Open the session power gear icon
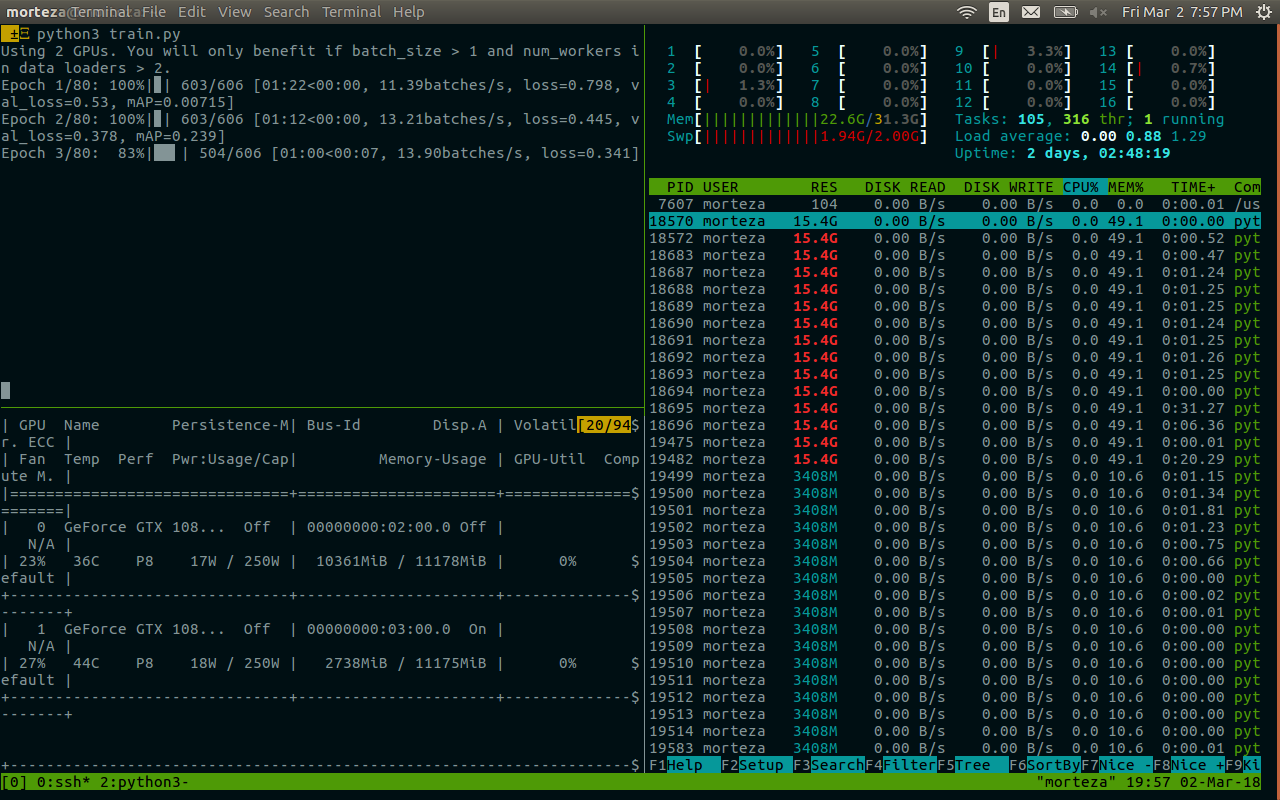1280x800 pixels. pos(1262,12)
